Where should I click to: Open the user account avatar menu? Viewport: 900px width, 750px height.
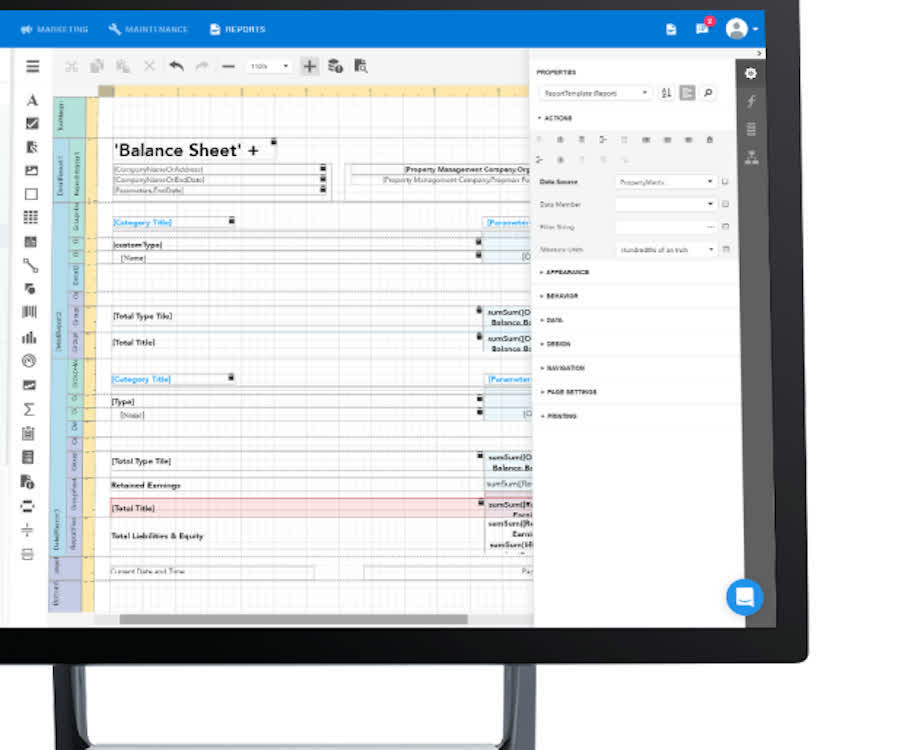(741, 29)
